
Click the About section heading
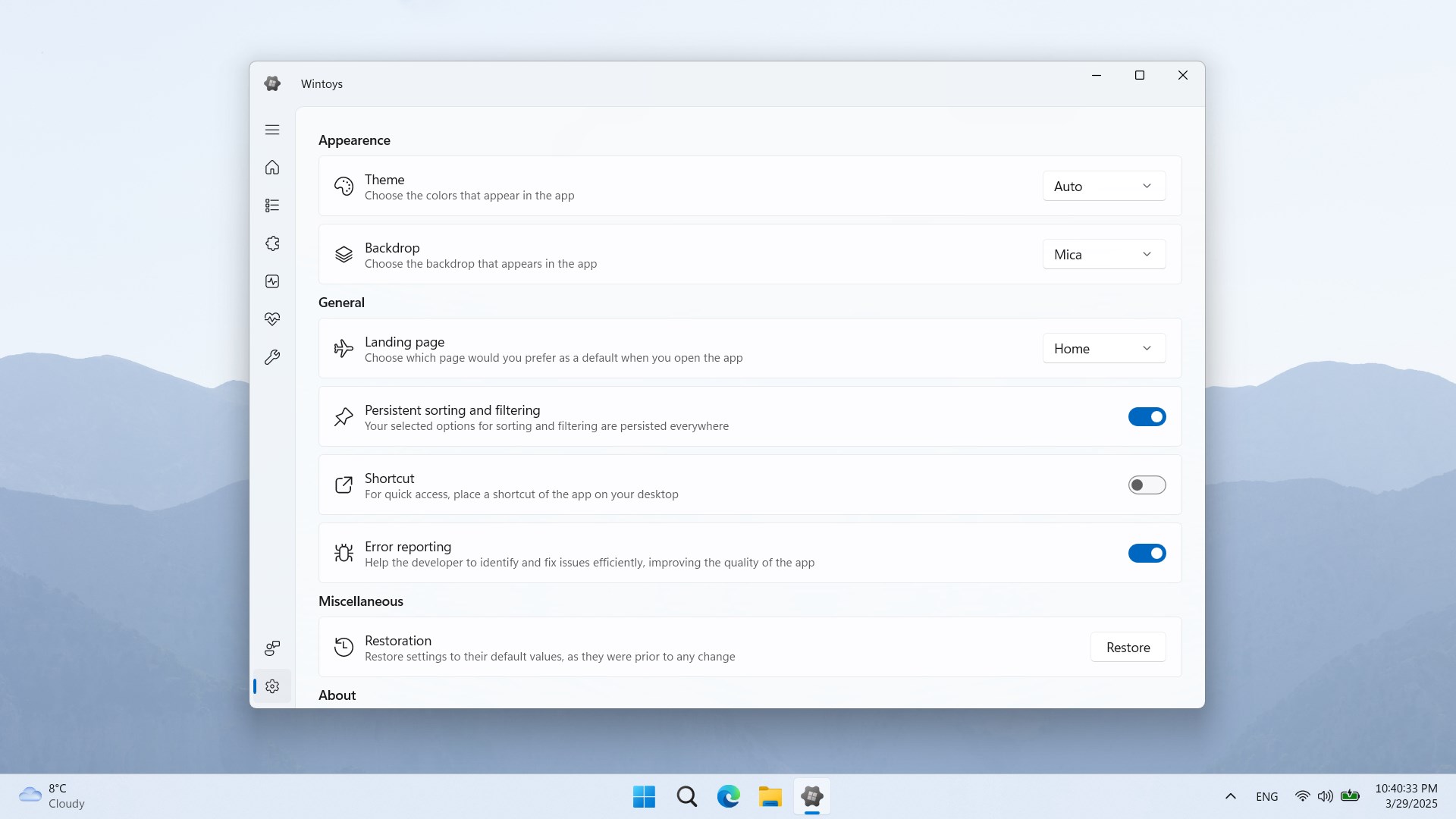click(337, 695)
